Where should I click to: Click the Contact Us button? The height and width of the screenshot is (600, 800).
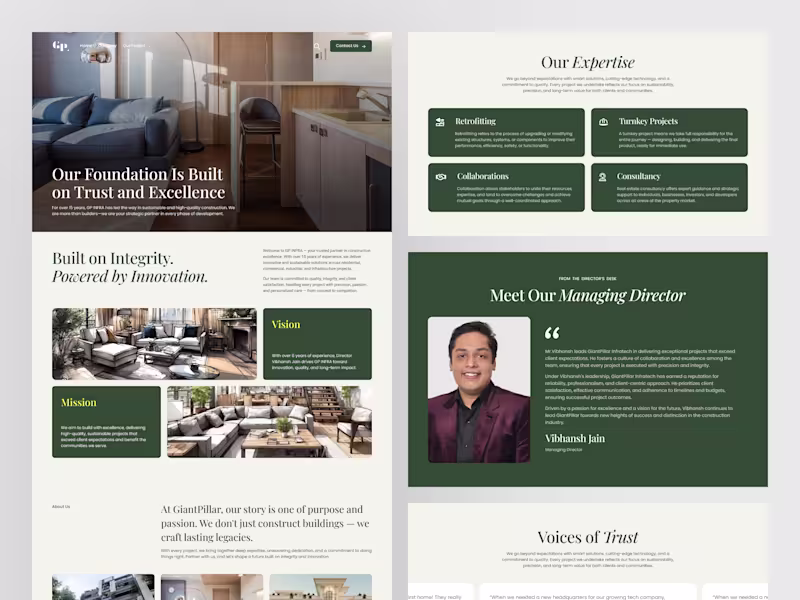351,46
